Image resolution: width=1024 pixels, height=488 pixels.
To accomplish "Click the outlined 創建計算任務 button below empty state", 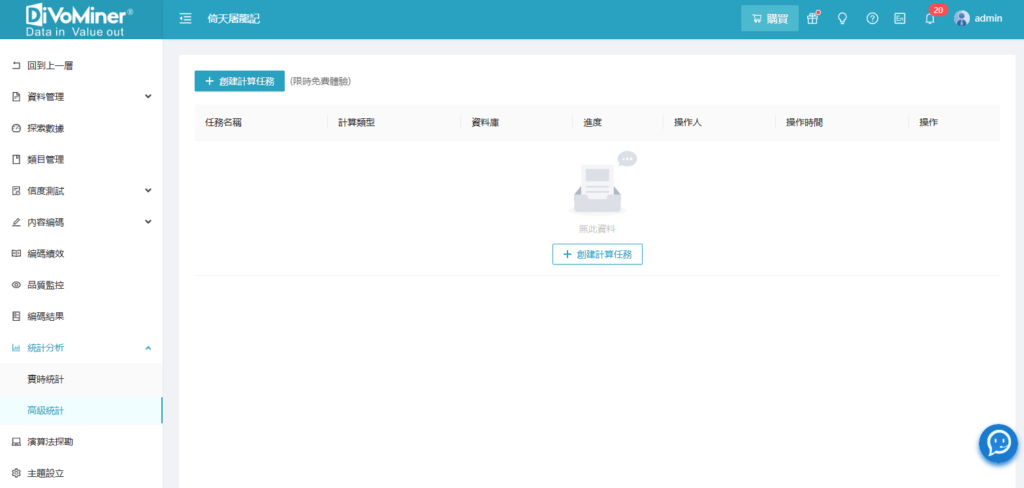I will click(597, 254).
